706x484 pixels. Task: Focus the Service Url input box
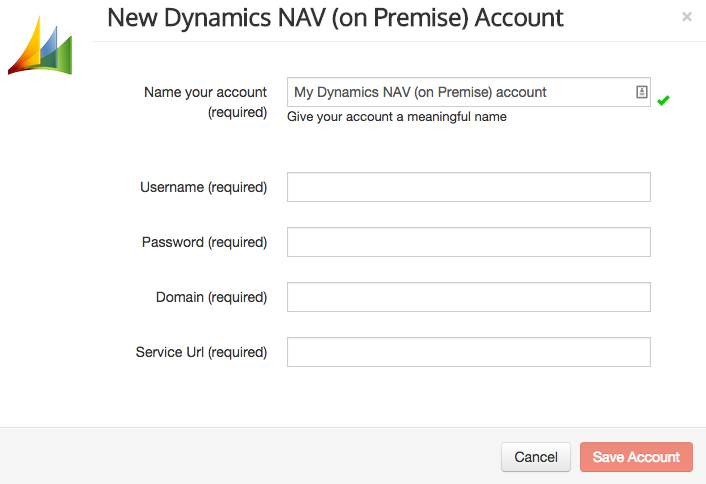(469, 352)
